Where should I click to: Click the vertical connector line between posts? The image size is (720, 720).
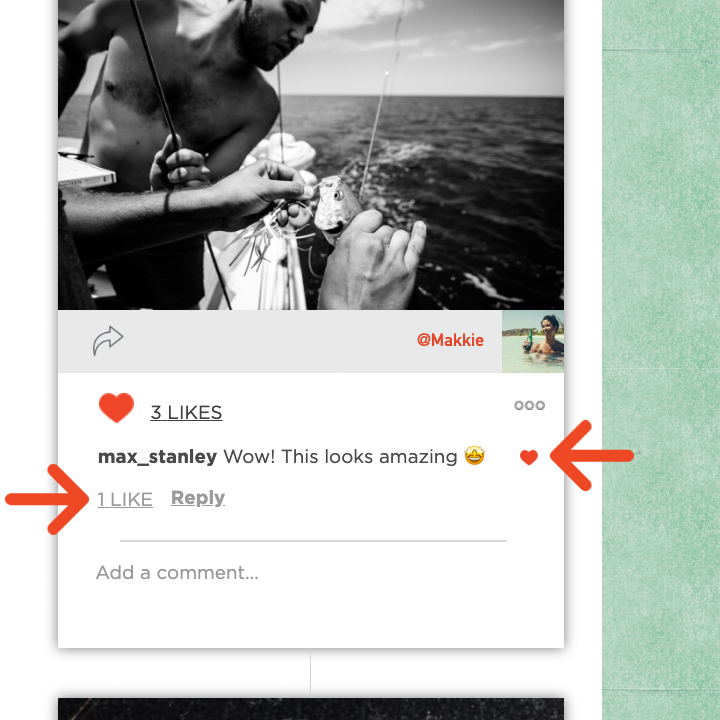point(310,673)
